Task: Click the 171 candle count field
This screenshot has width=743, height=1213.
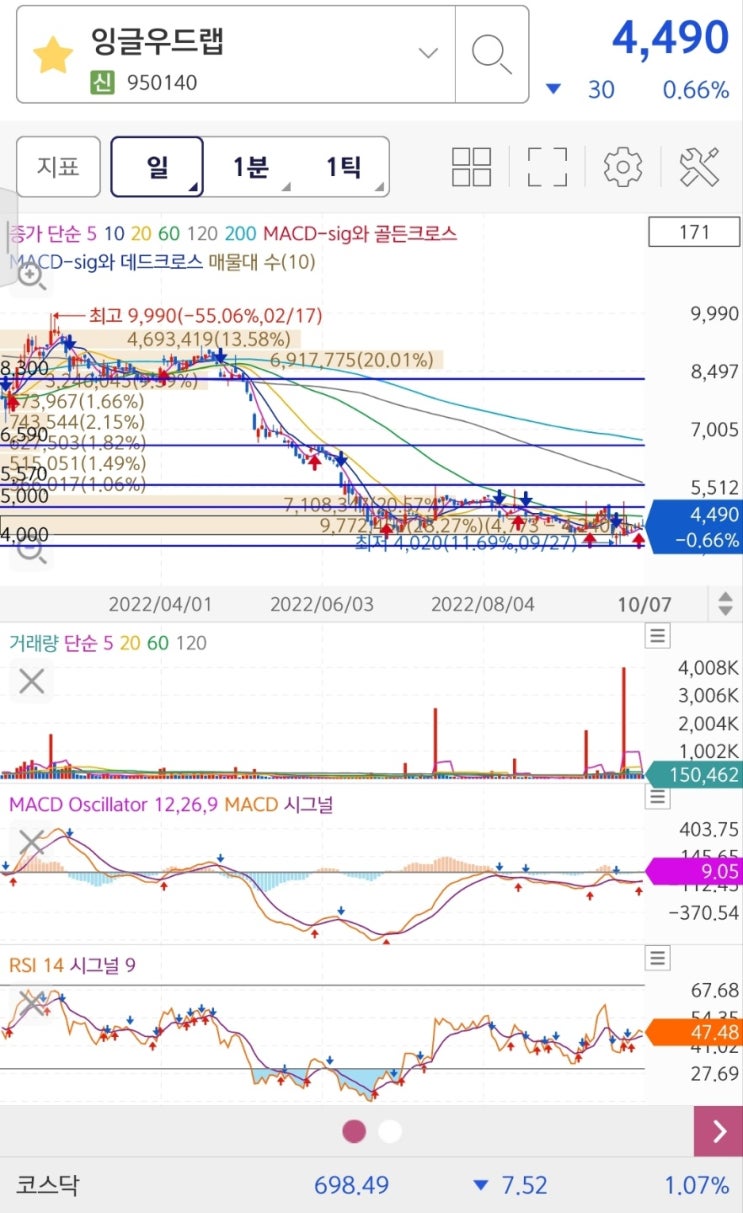Action: pos(694,232)
